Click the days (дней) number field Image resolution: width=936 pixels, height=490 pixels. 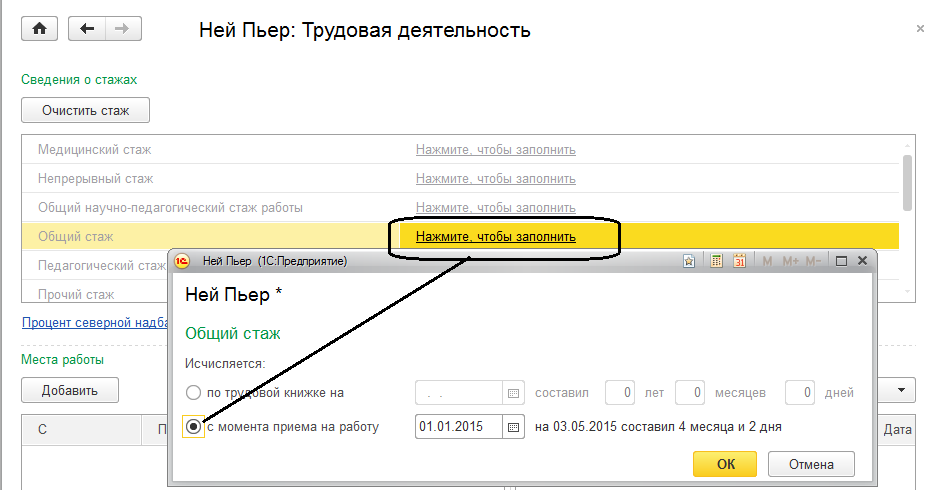(x=800, y=393)
